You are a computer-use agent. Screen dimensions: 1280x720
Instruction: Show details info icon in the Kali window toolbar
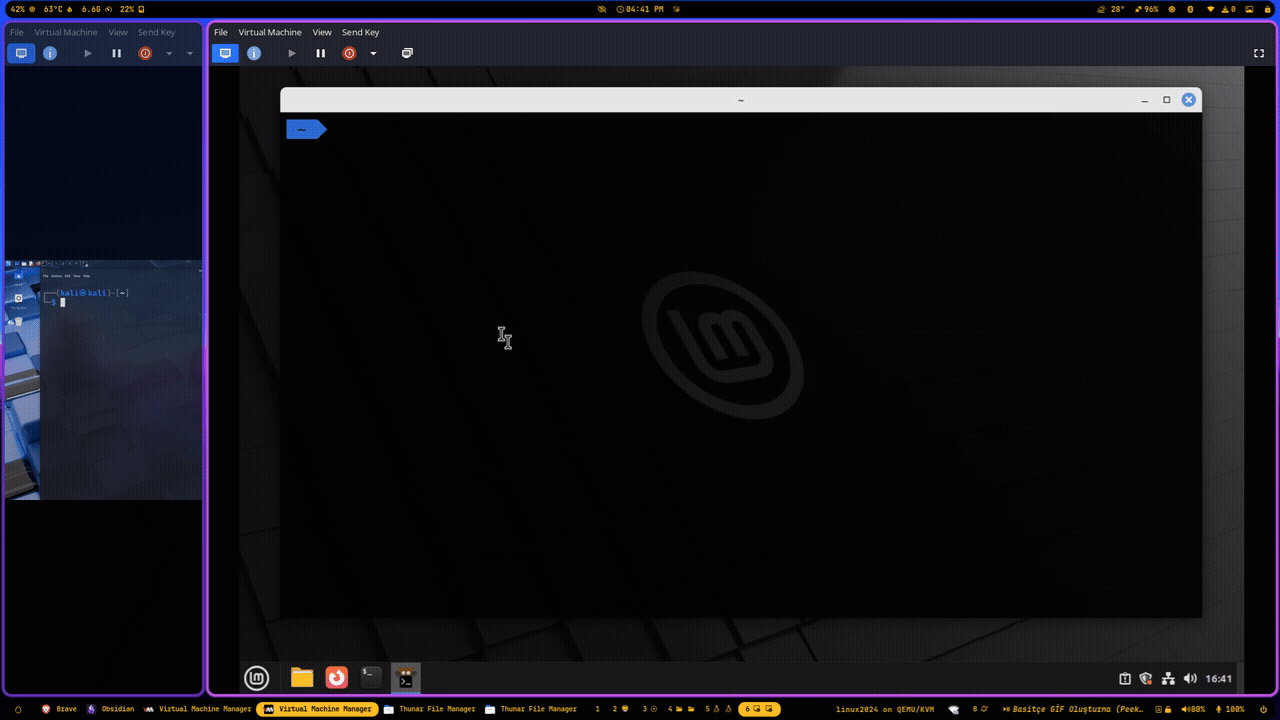point(50,53)
